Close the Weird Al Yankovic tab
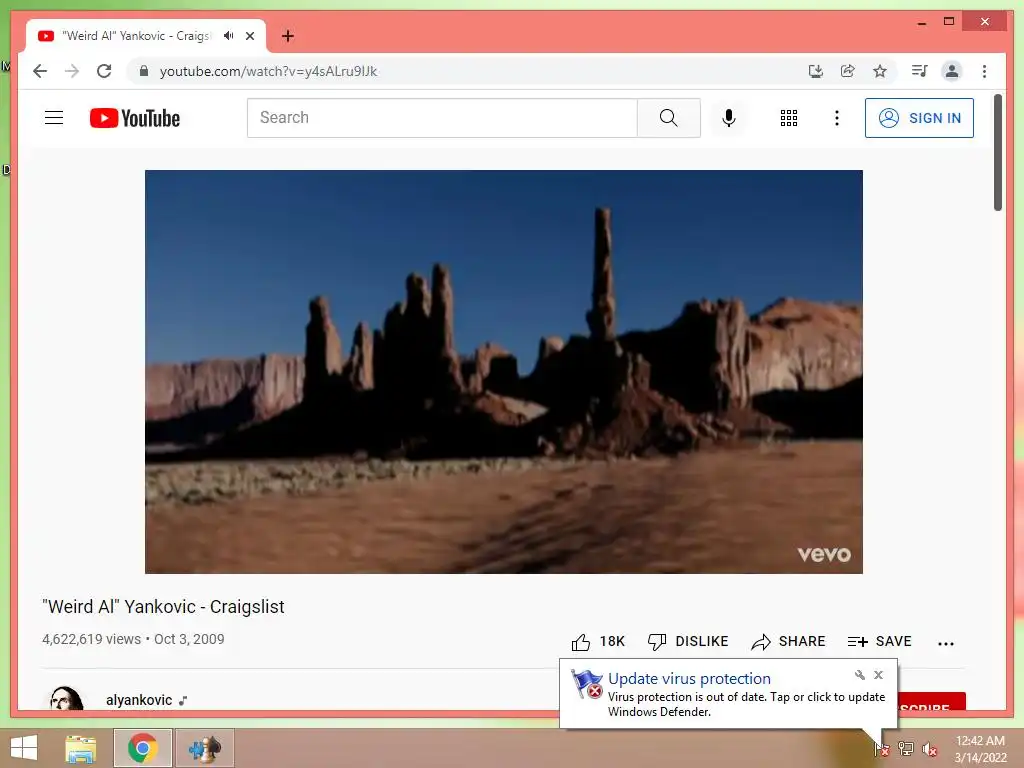1024x768 pixels. point(250,36)
